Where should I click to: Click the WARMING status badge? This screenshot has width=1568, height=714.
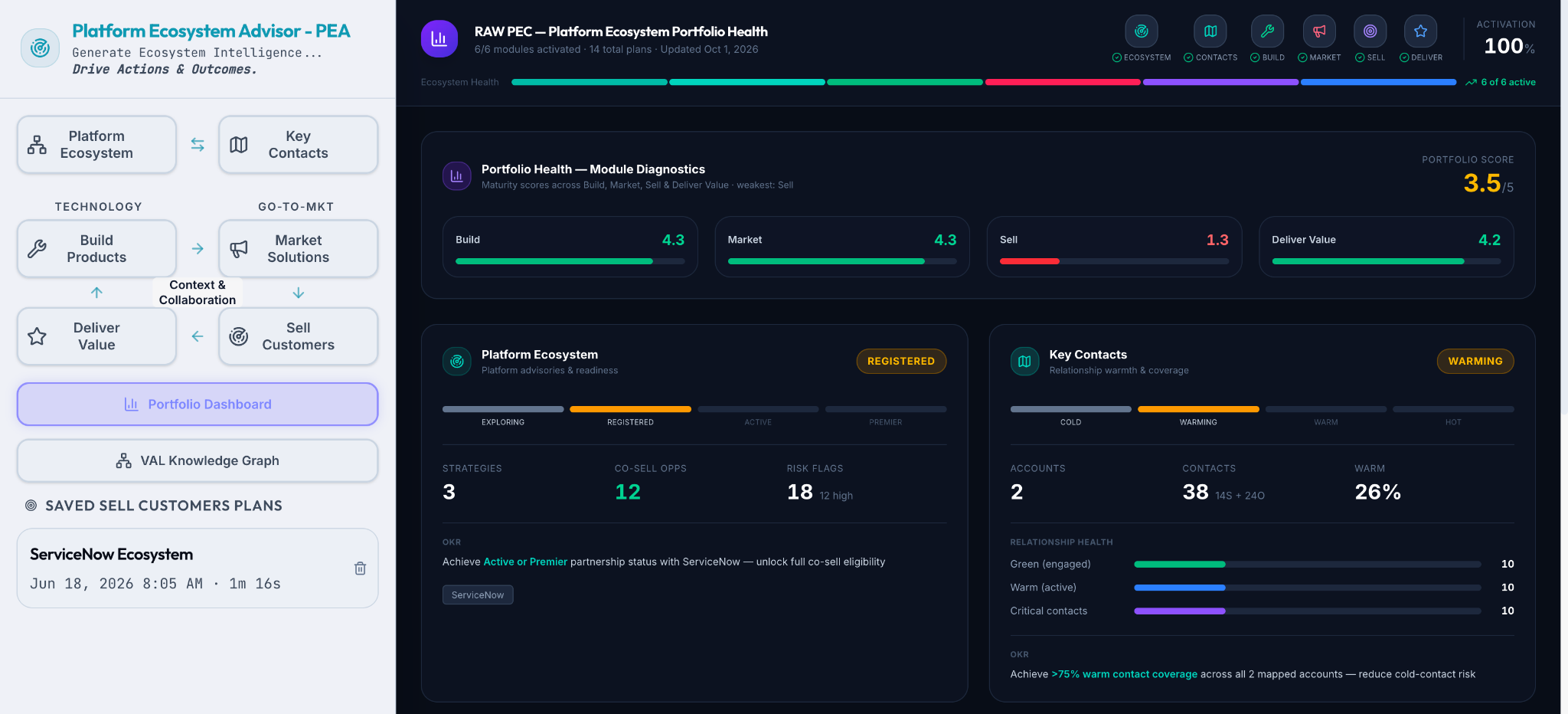1475,361
